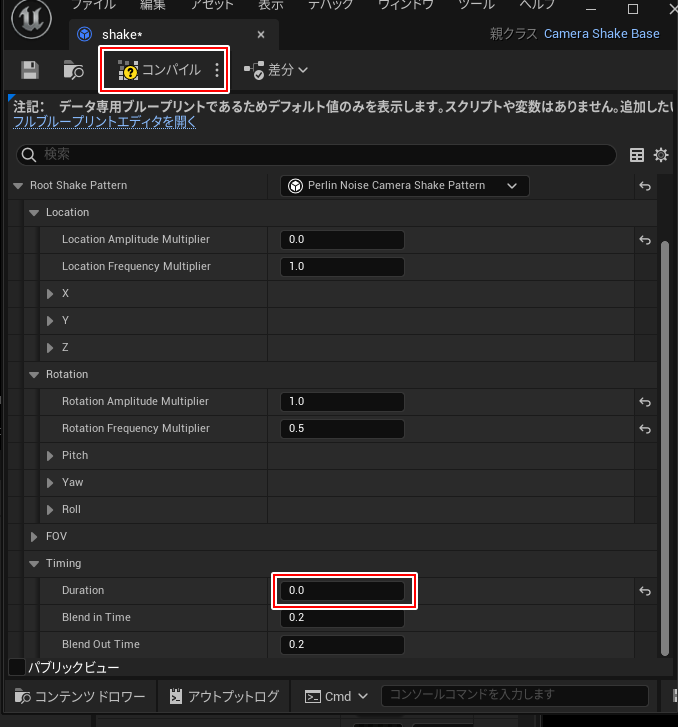Reset Root Shake Pattern to default arrow
This screenshot has height=727, width=678.
(x=645, y=186)
